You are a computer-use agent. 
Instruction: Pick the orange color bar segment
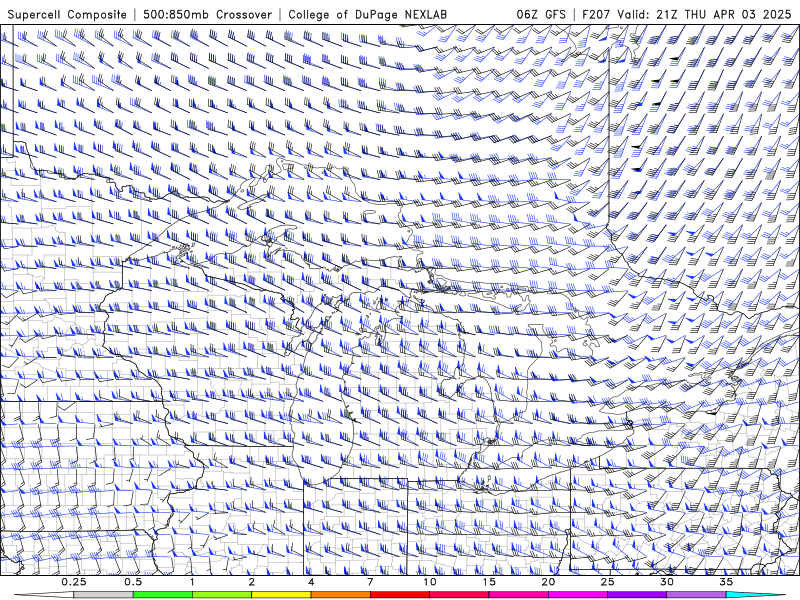pos(340,595)
